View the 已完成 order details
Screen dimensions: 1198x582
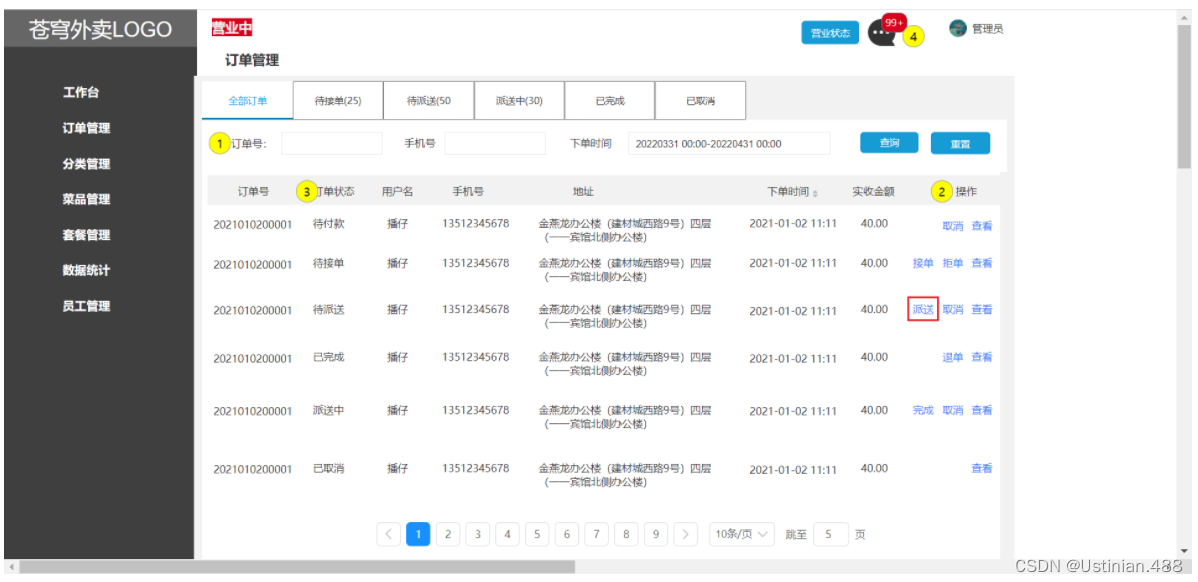pyautogui.click(x=982, y=357)
